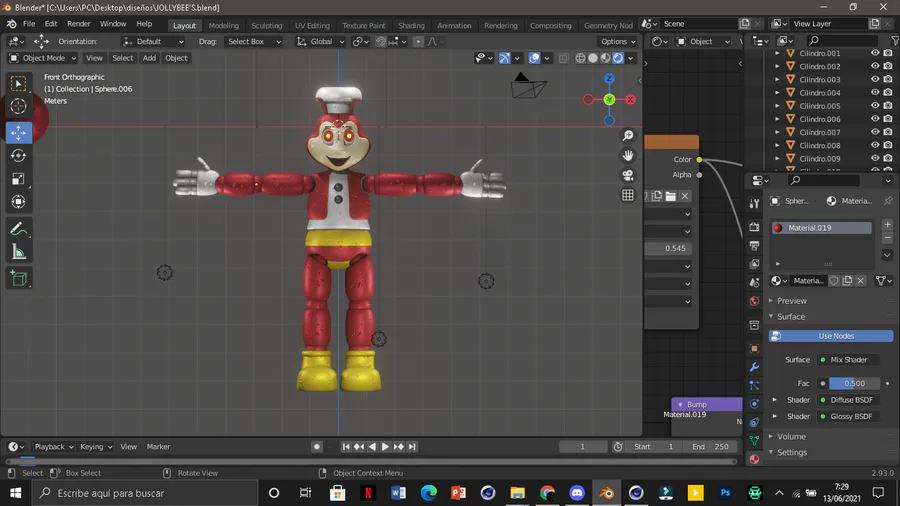Click the 0.545 value slider
900x506 pixels.
click(668, 248)
